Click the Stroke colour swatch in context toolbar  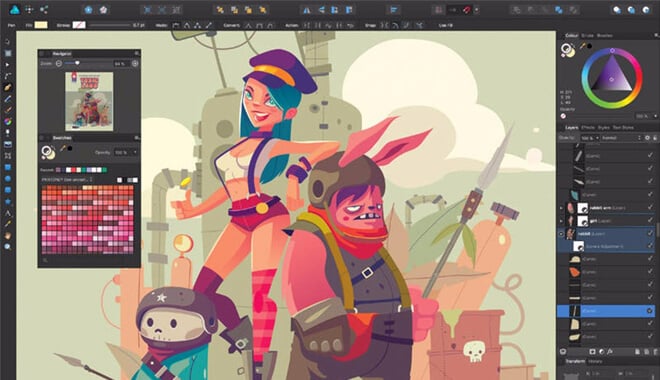[79, 25]
